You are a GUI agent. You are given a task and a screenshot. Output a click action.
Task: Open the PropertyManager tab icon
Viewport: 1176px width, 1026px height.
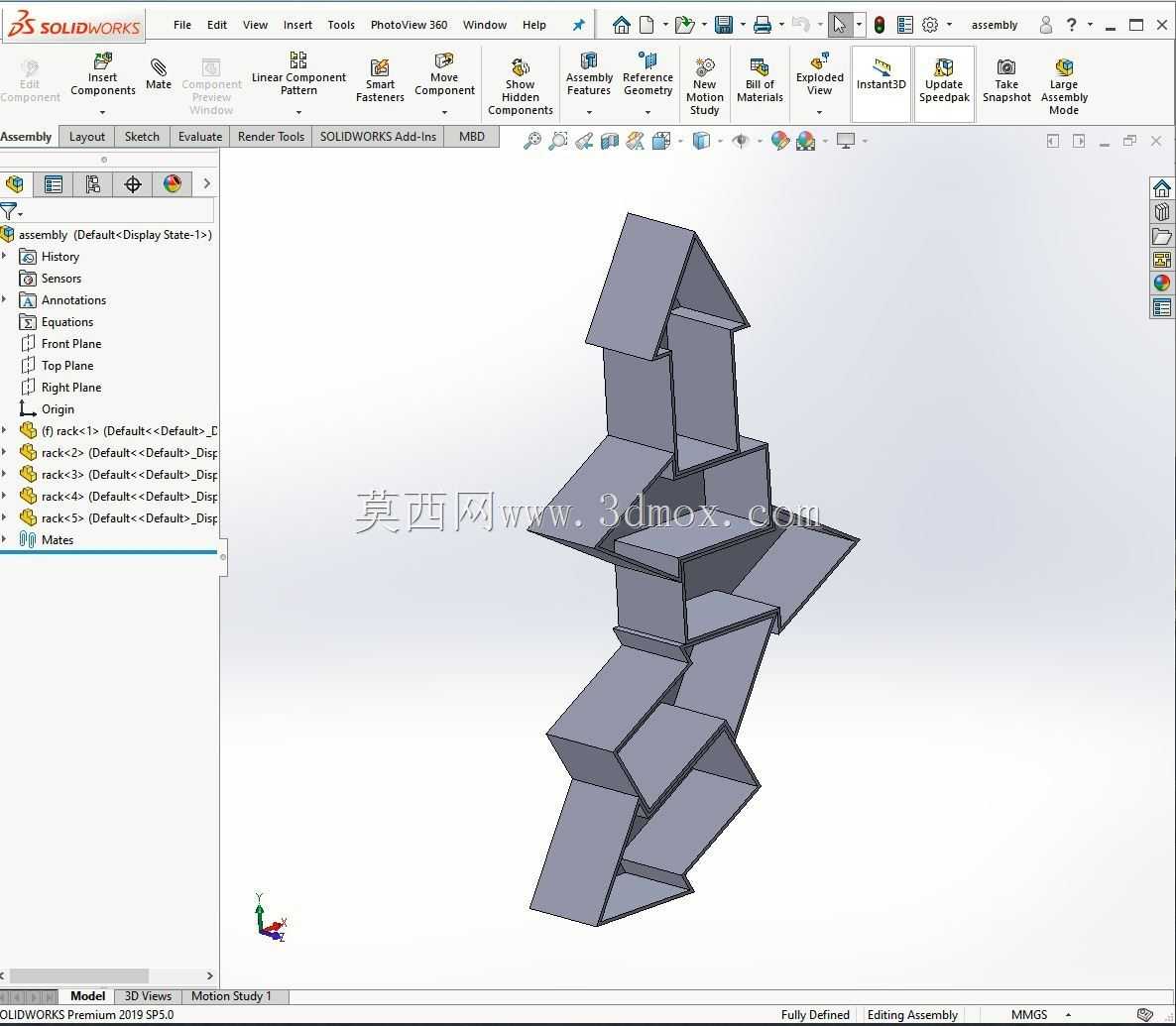54,184
